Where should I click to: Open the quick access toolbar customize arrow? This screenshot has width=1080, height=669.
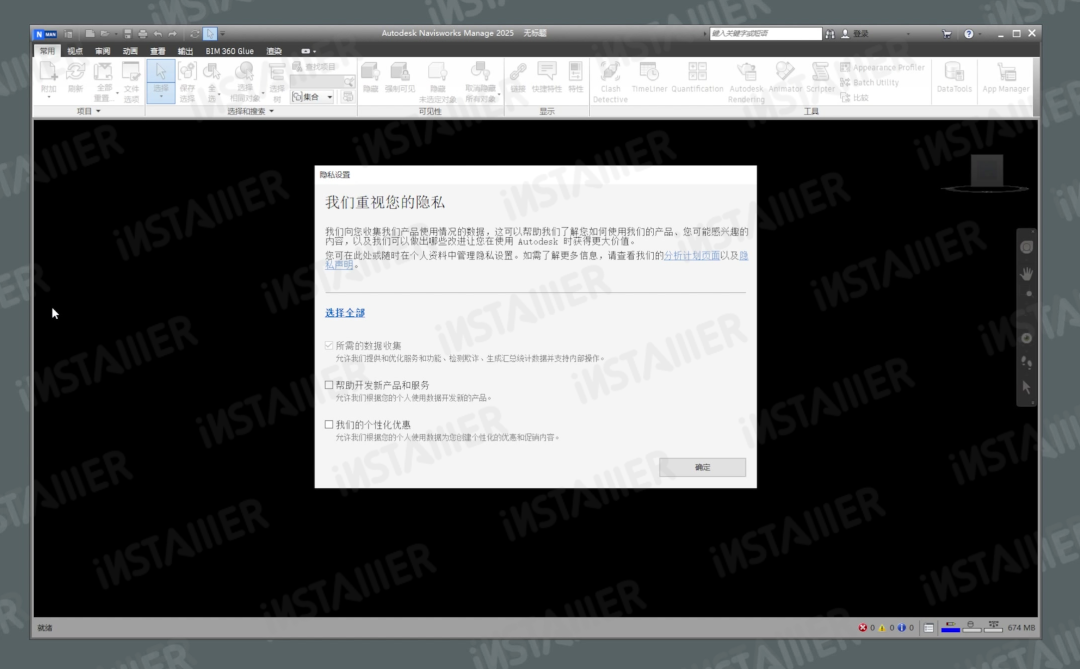coord(222,33)
